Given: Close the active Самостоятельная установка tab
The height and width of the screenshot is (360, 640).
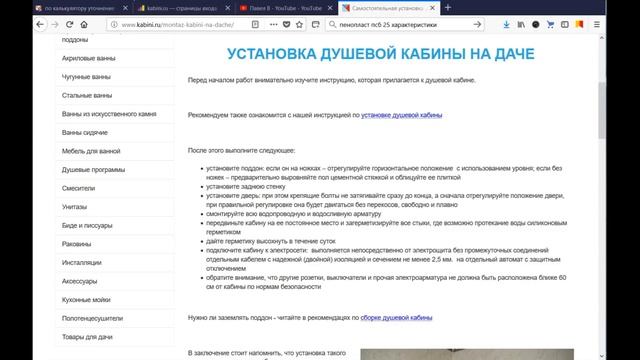Looking at the screenshot, I should [432, 8].
